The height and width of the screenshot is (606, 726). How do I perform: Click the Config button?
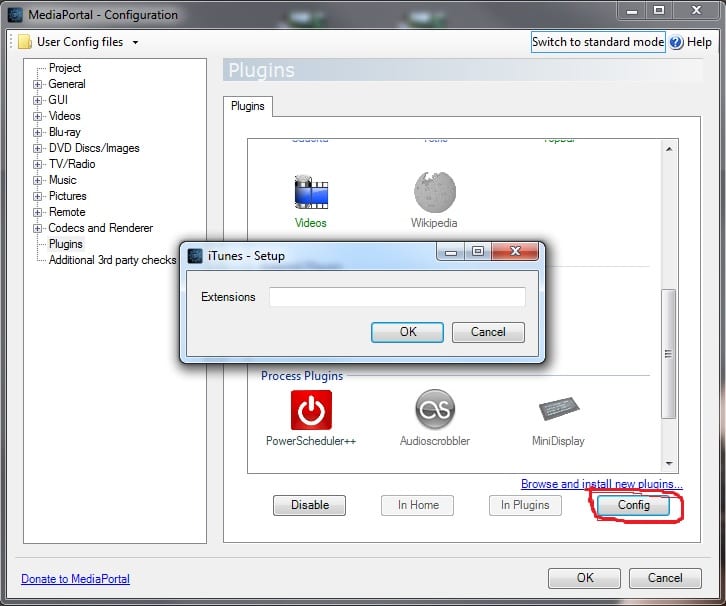click(x=633, y=505)
